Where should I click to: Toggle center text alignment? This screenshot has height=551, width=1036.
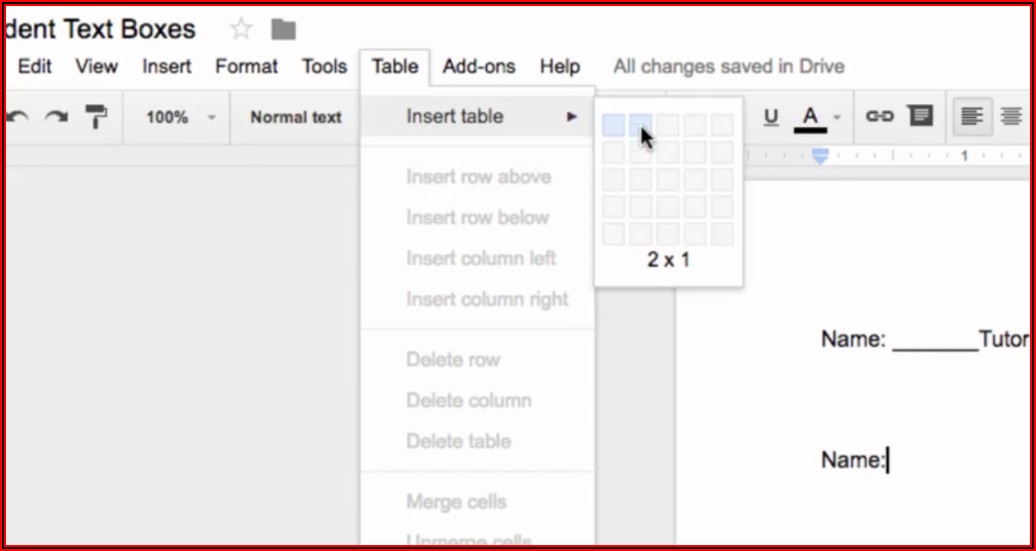click(1011, 117)
